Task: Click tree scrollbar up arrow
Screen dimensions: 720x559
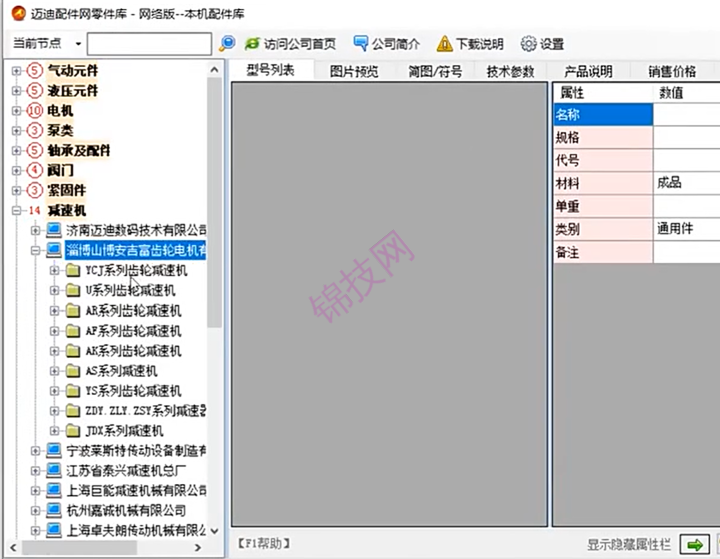Action: 214,70
